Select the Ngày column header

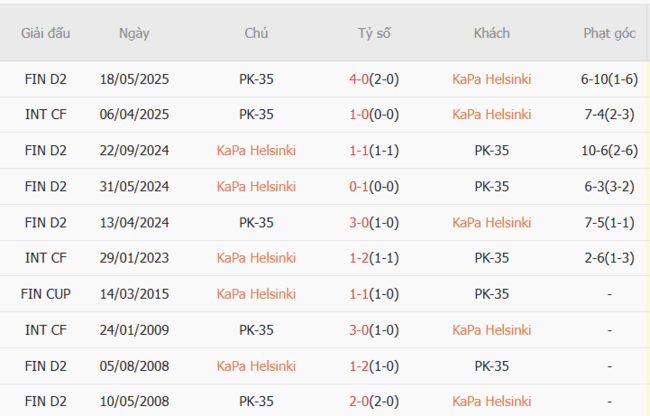(x=134, y=33)
